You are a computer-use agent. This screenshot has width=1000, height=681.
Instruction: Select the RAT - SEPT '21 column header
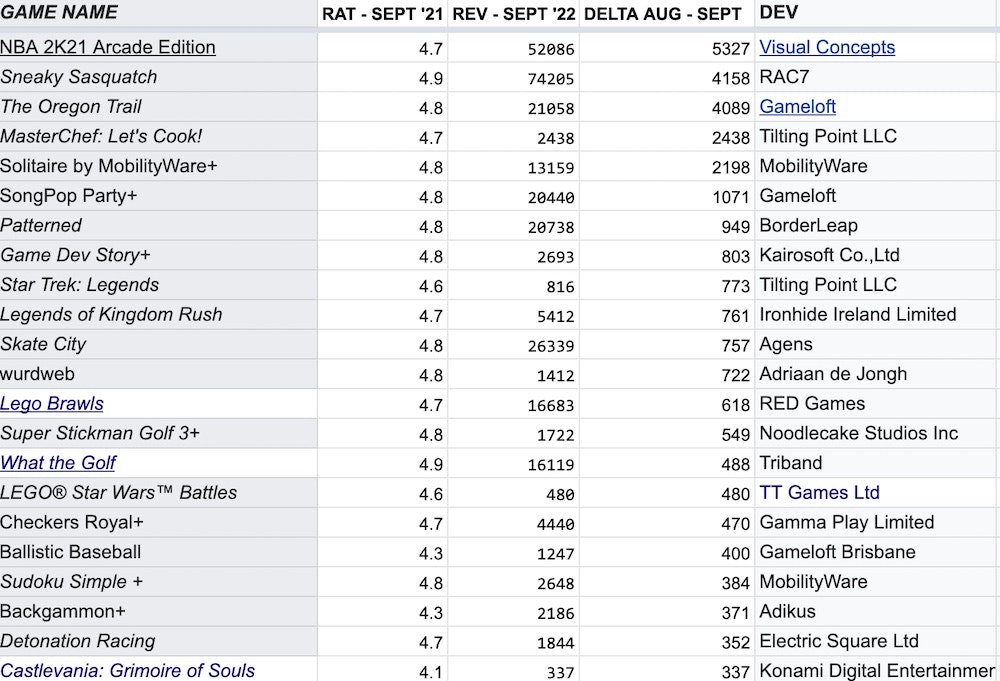coord(382,14)
